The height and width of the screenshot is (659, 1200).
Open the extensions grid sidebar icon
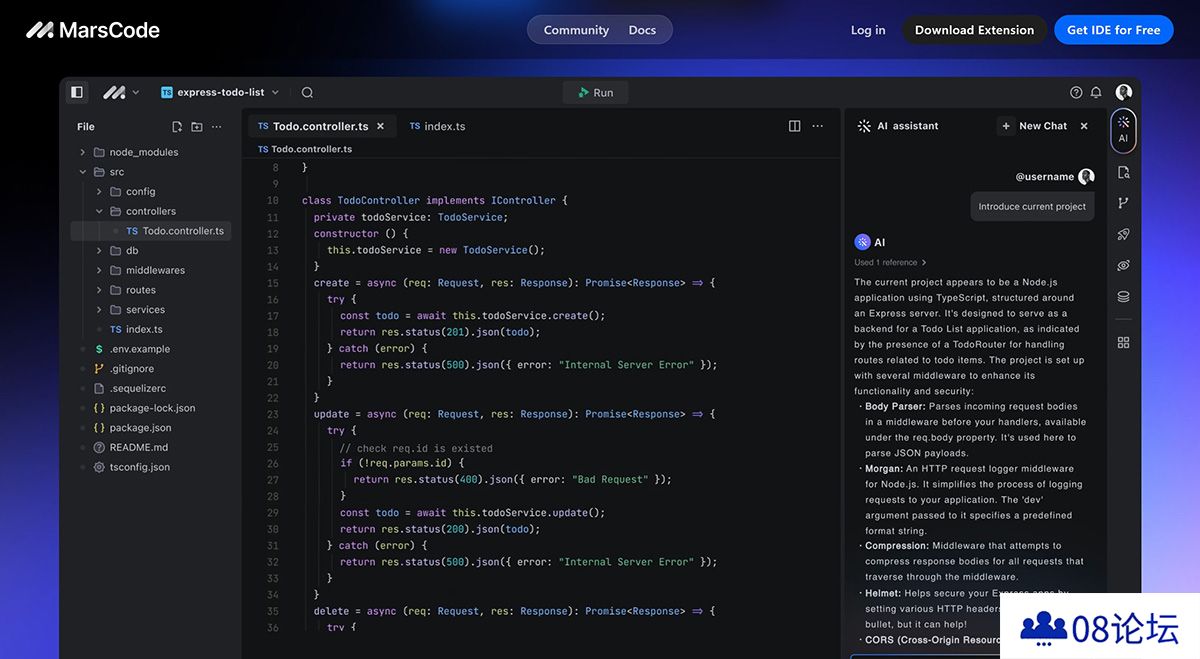(x=1123, y=342)
